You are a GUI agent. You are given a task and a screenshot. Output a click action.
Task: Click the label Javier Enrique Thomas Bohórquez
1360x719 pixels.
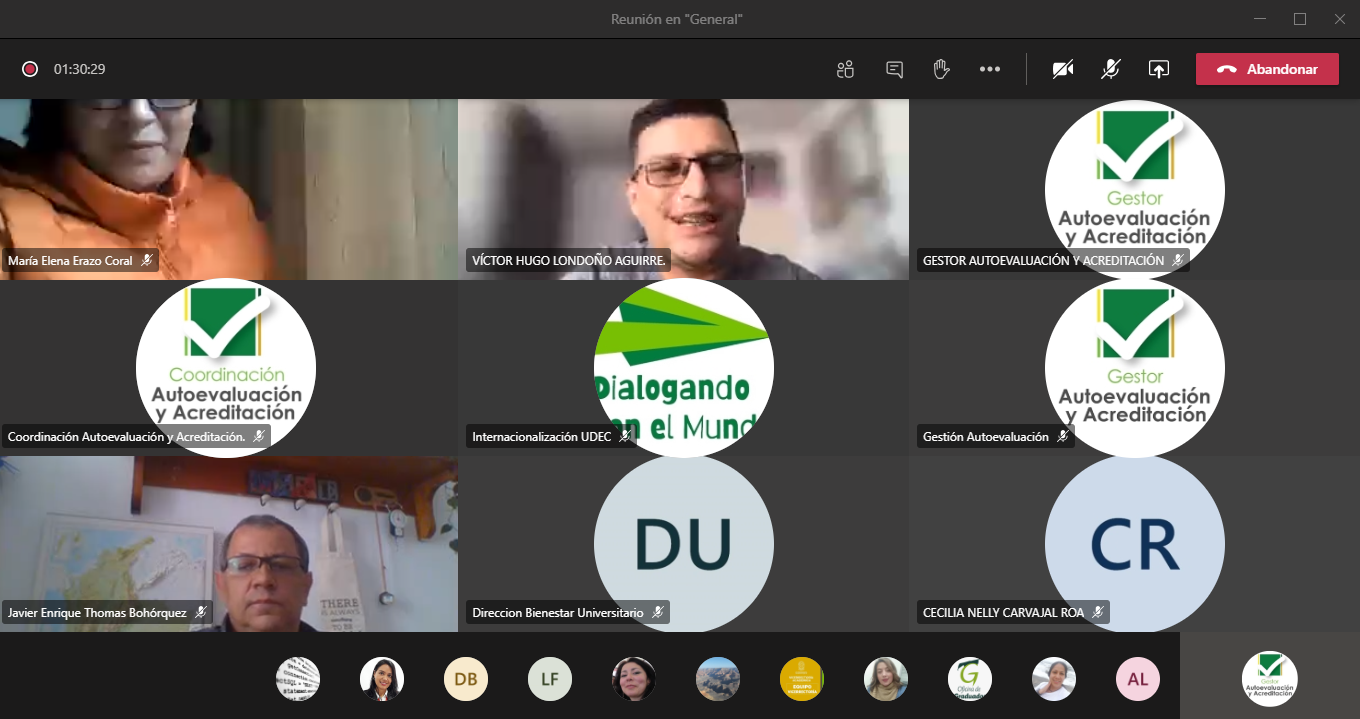coord(97,613)
